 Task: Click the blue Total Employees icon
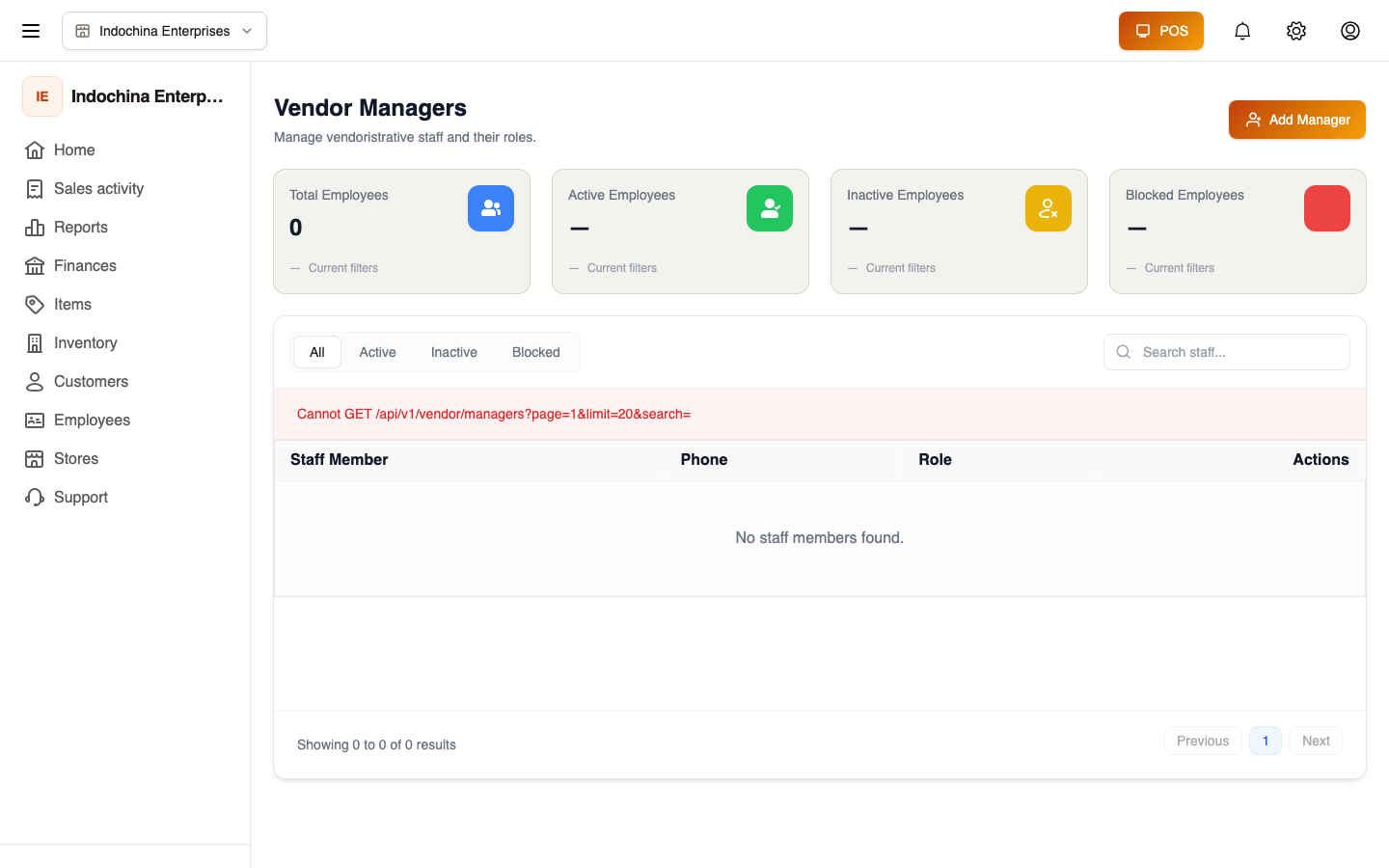(491, 208)
